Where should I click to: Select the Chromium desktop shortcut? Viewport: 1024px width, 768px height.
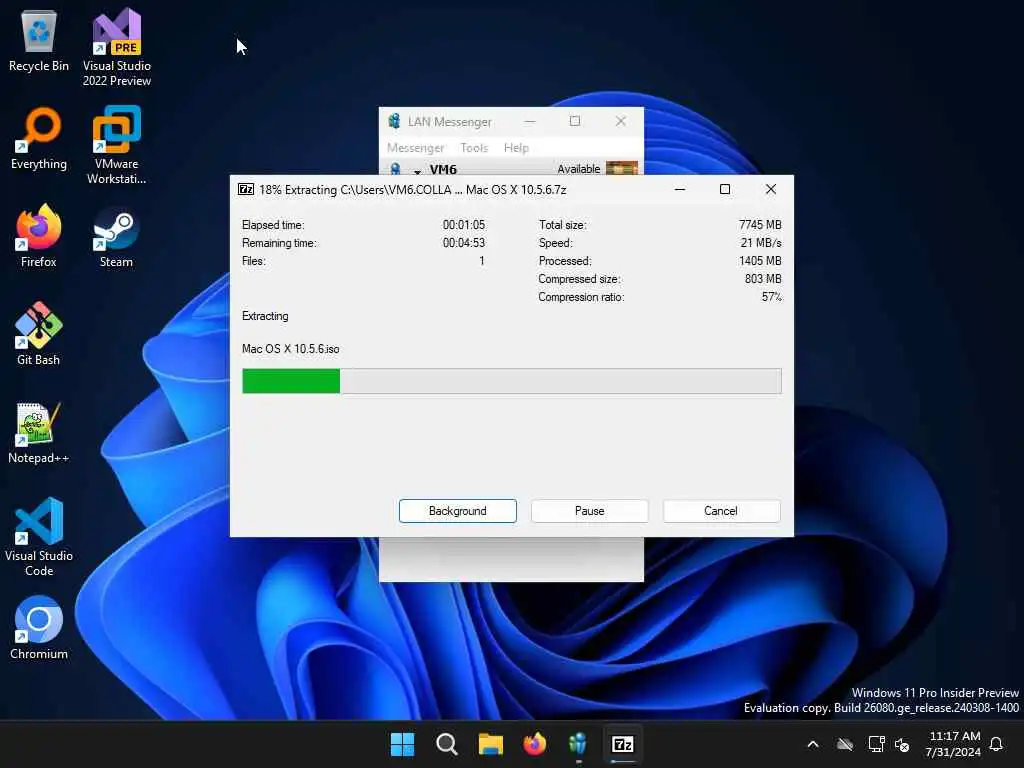pyautogui.click(x=39, y=628)
